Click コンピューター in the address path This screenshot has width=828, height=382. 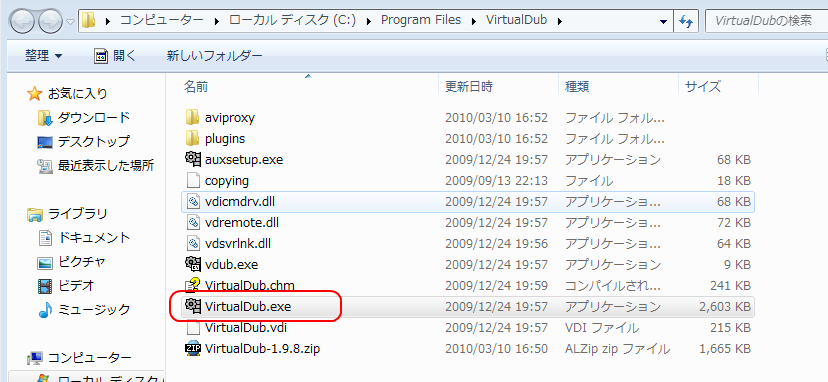point(162,21)
